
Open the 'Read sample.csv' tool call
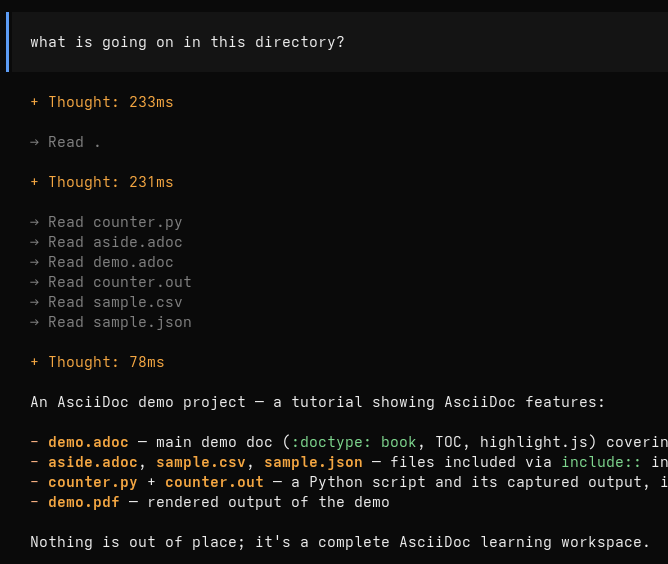106,302
